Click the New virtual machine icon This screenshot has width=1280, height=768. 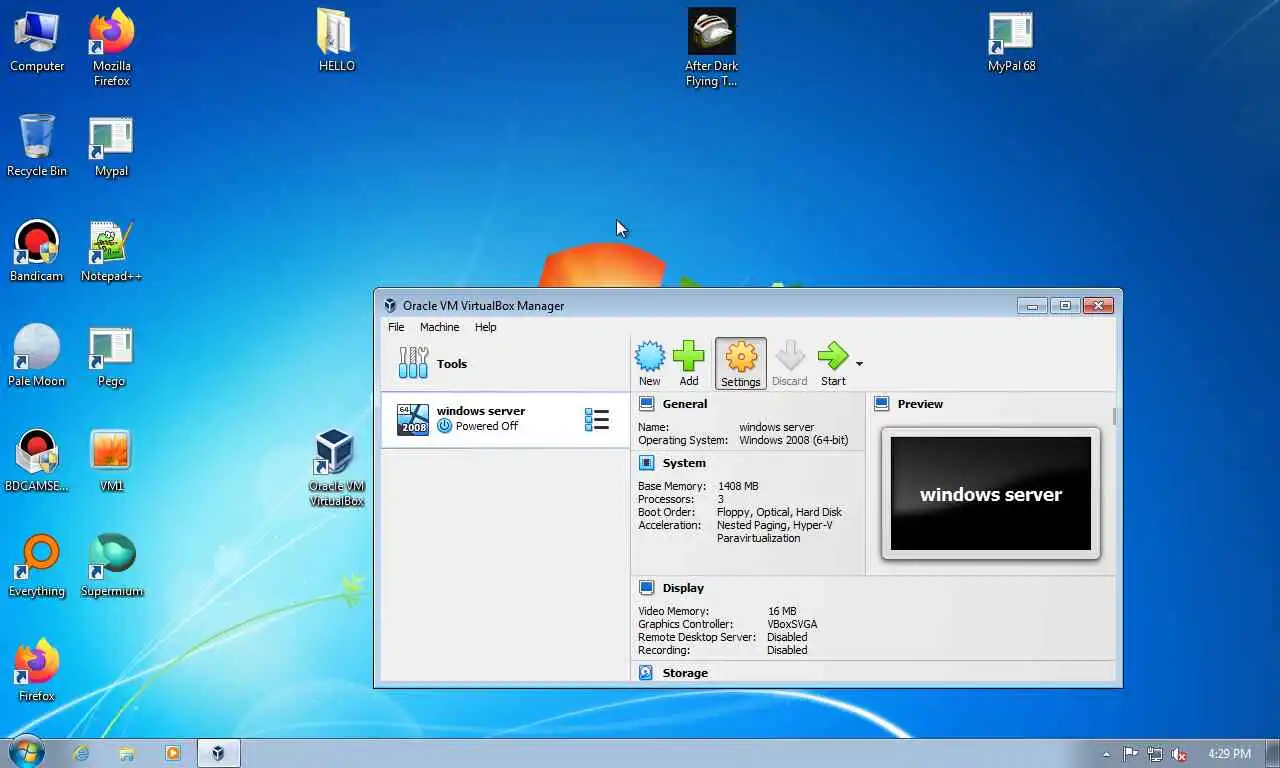pyautogui.click(x=650, y=364)
